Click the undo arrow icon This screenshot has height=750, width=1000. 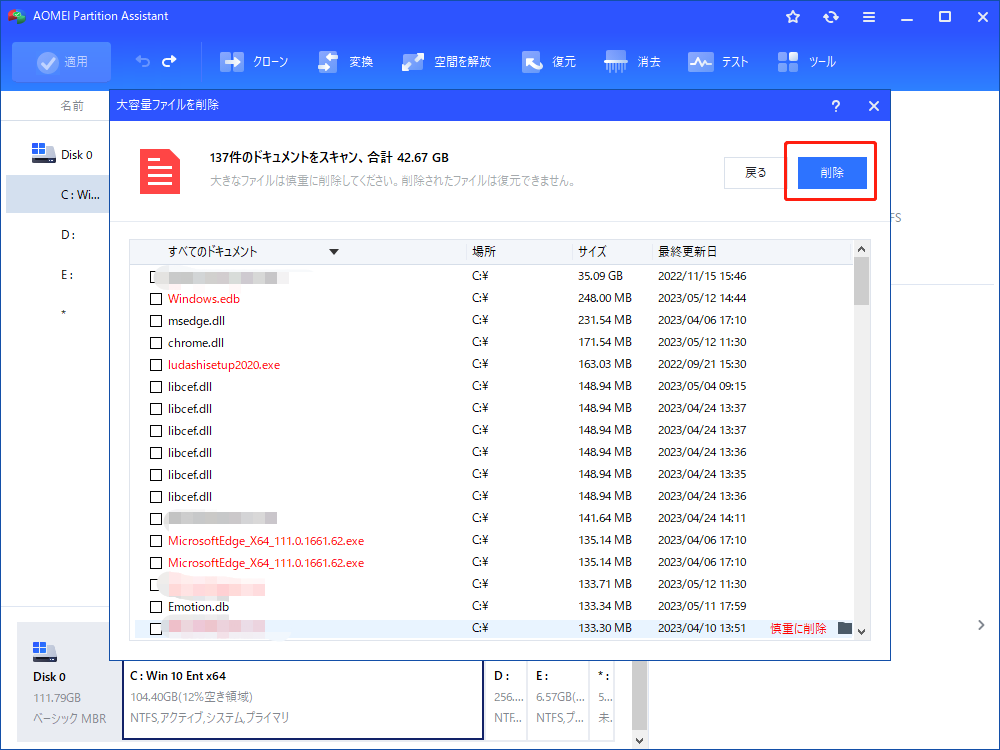point(142,61)
